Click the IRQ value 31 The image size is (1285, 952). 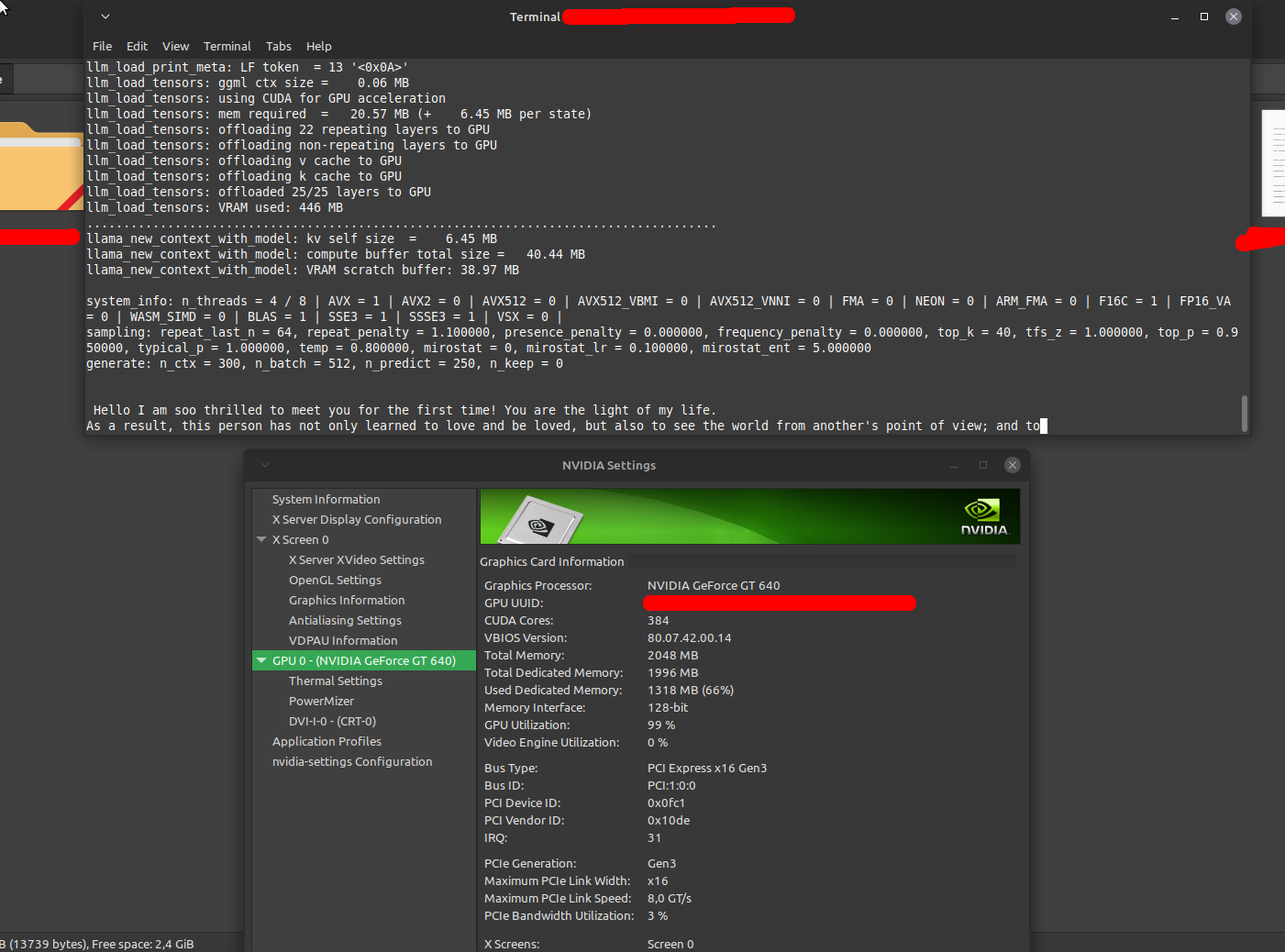pyautogui.click(x=654, y=837)
